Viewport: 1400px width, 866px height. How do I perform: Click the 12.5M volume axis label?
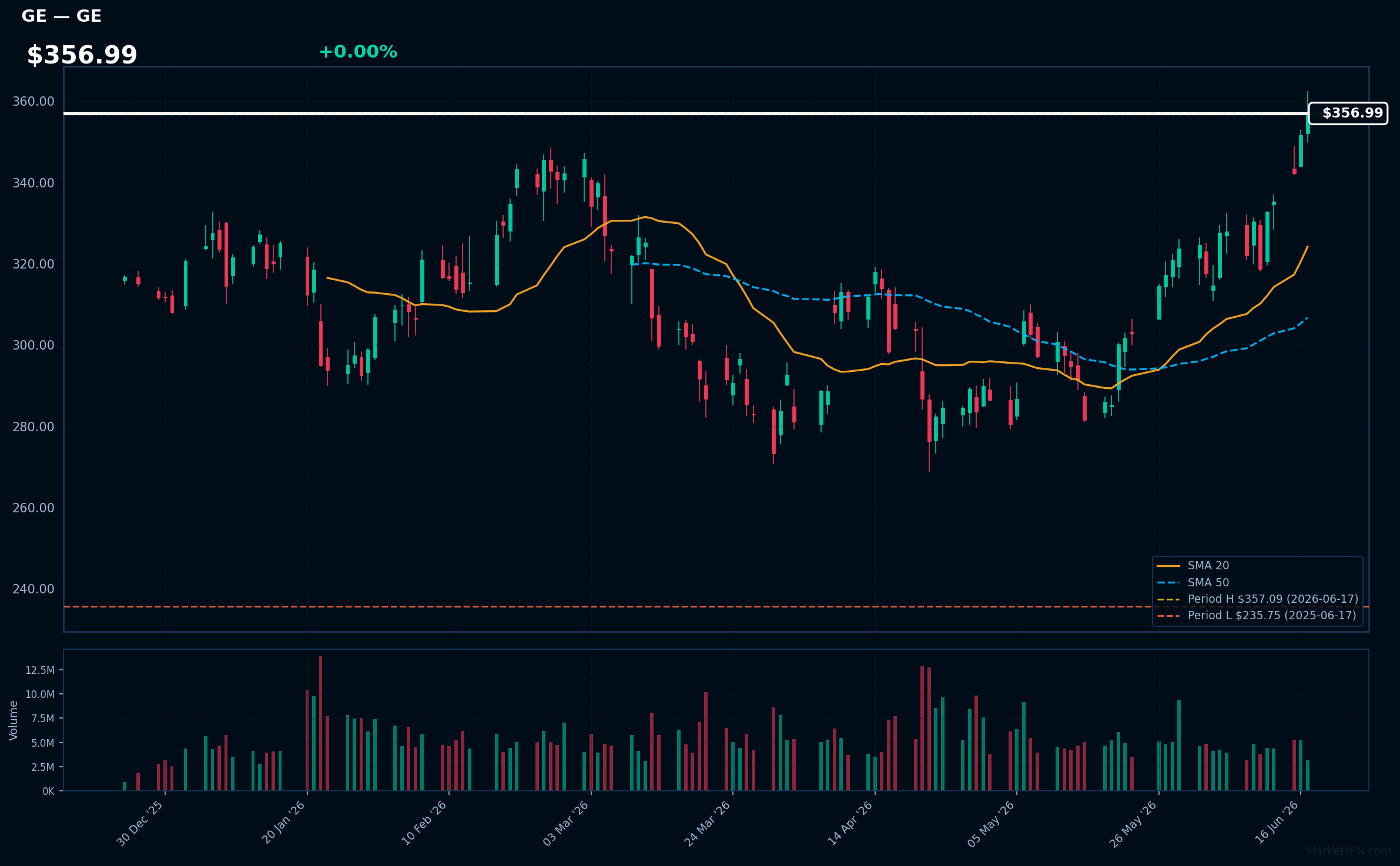point(40,670)
